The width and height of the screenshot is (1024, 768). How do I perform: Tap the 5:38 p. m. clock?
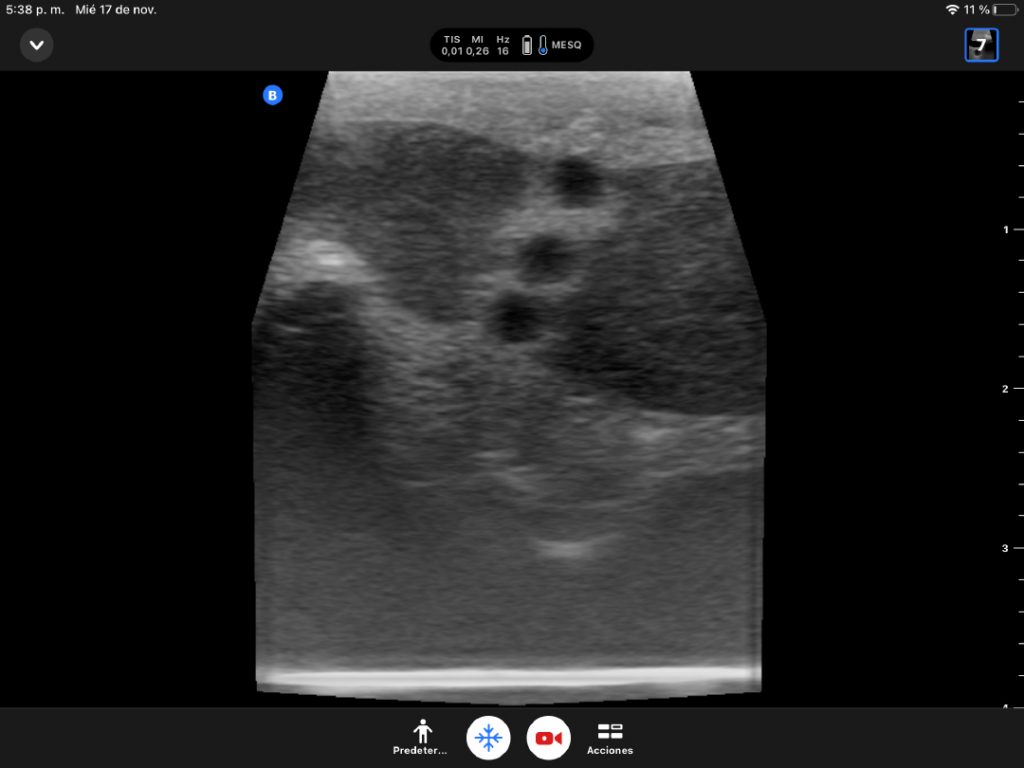[32, 9]
